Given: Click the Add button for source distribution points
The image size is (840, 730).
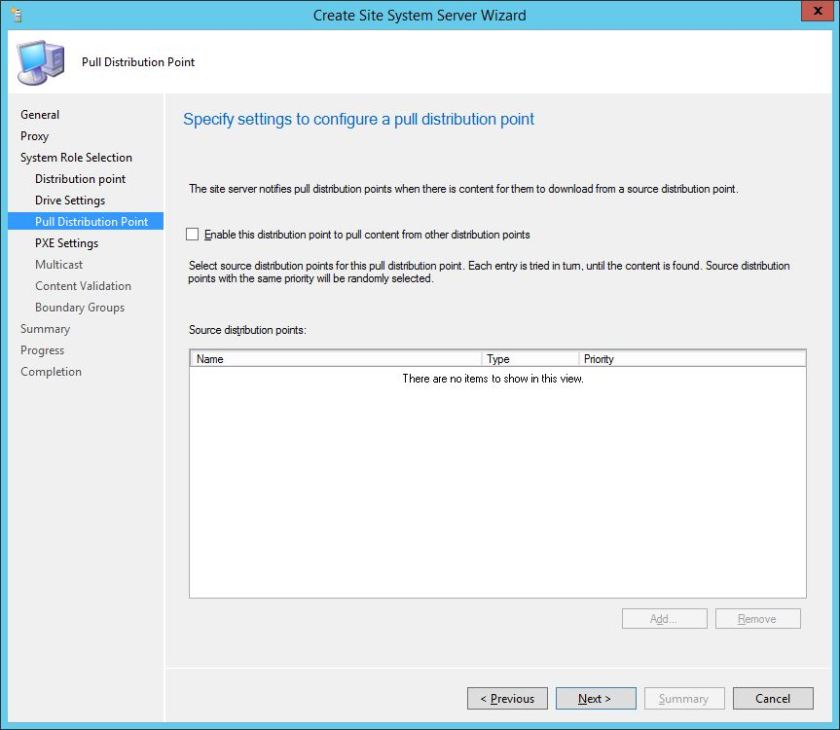Looking at the screenshot, I should tap(664, 618).
